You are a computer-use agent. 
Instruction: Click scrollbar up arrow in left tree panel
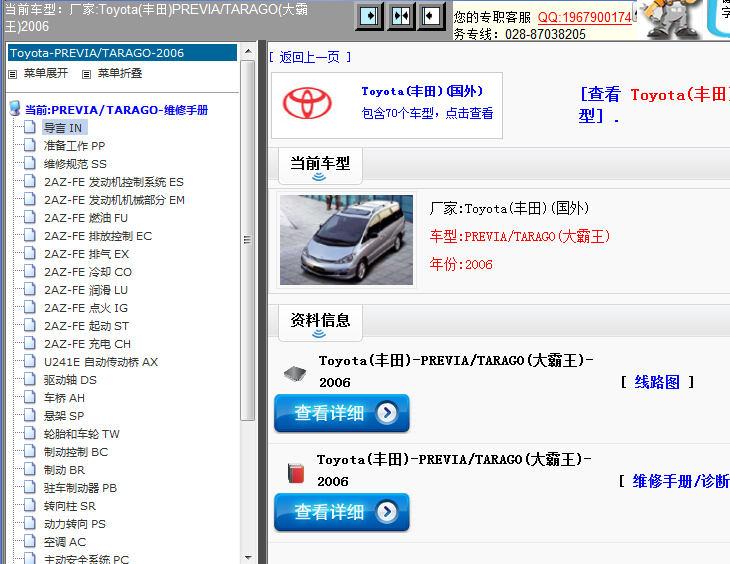point(248,51)
